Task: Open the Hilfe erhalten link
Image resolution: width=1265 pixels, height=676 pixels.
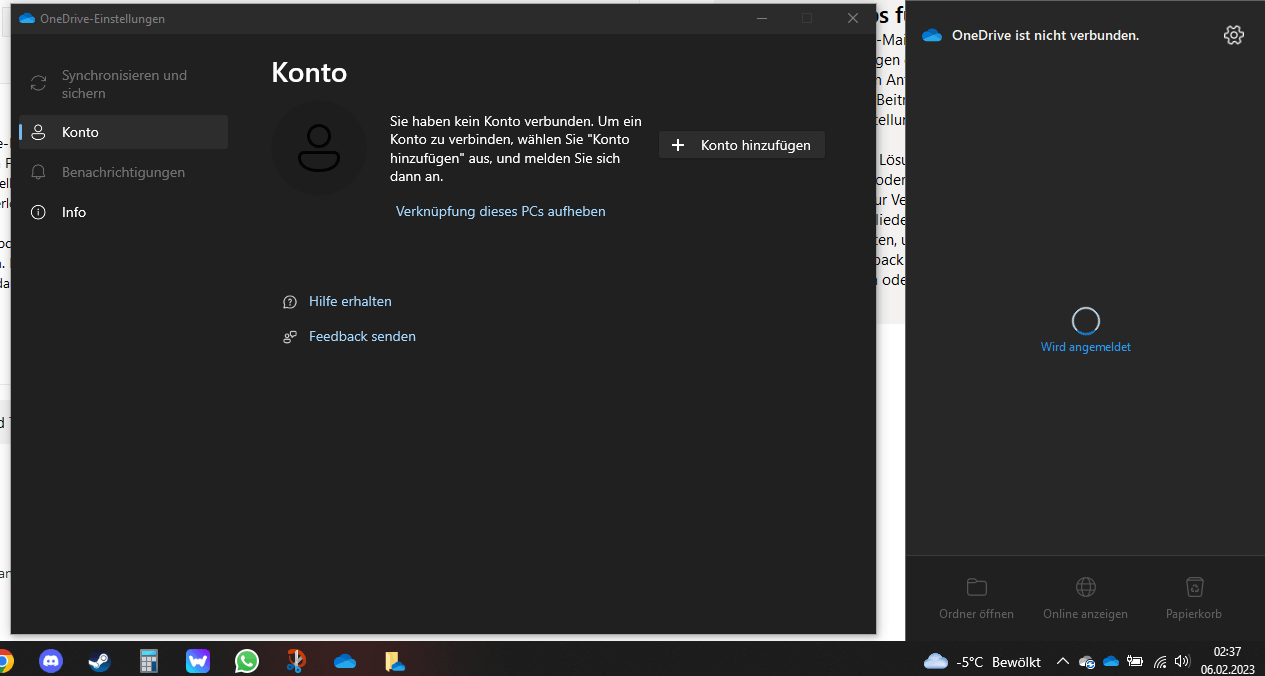Action: coord(350,301)
